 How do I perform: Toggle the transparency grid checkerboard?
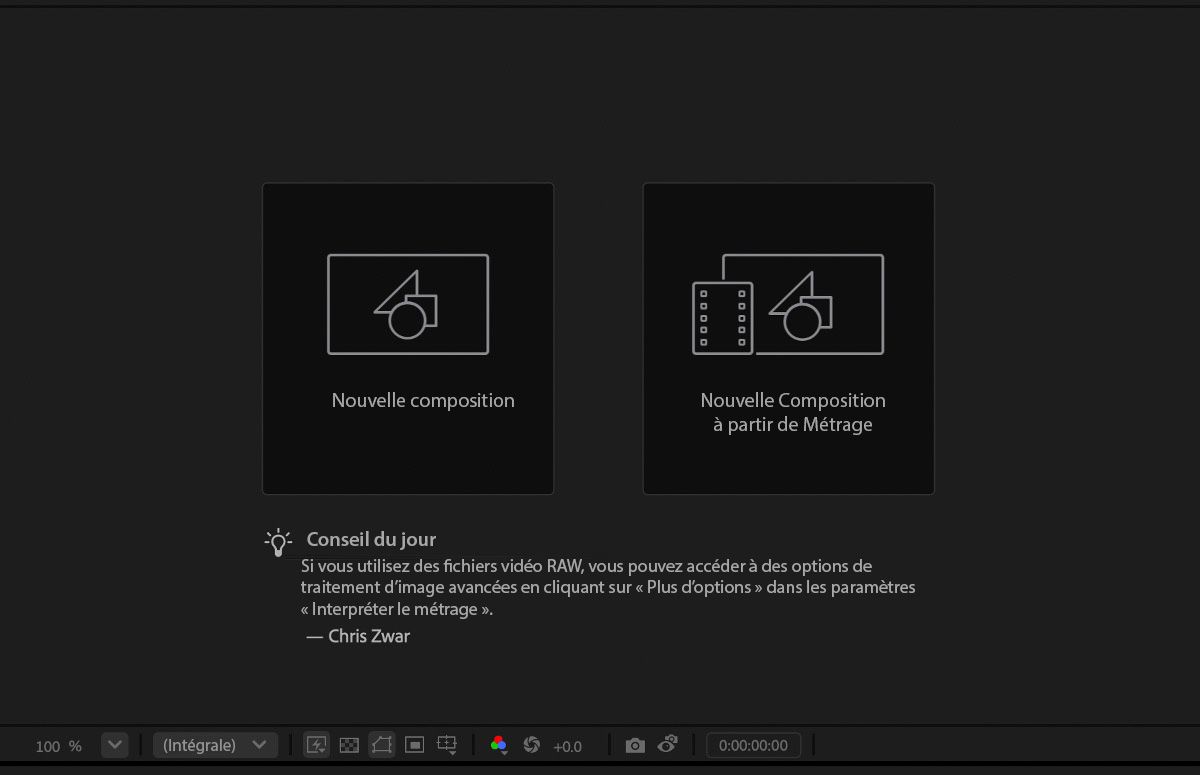(x=349, y=745)
